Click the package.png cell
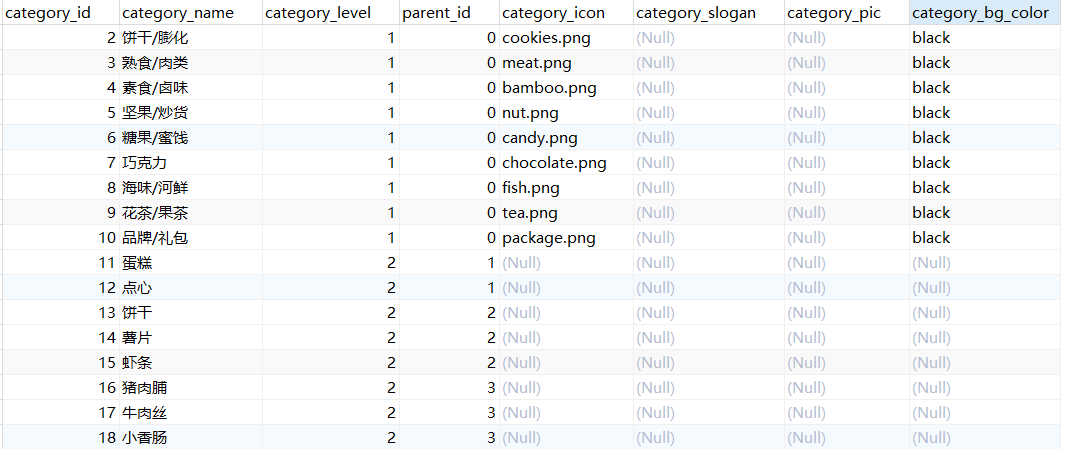Screen dimensions: 1065x449 click(x=566, y=238)
